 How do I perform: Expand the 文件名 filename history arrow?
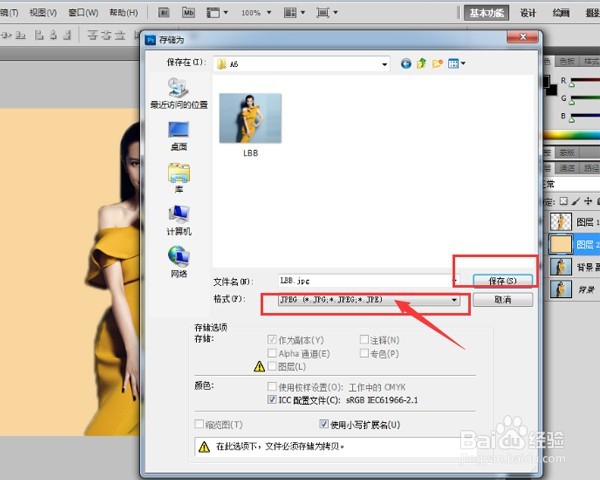click(455, 281)
